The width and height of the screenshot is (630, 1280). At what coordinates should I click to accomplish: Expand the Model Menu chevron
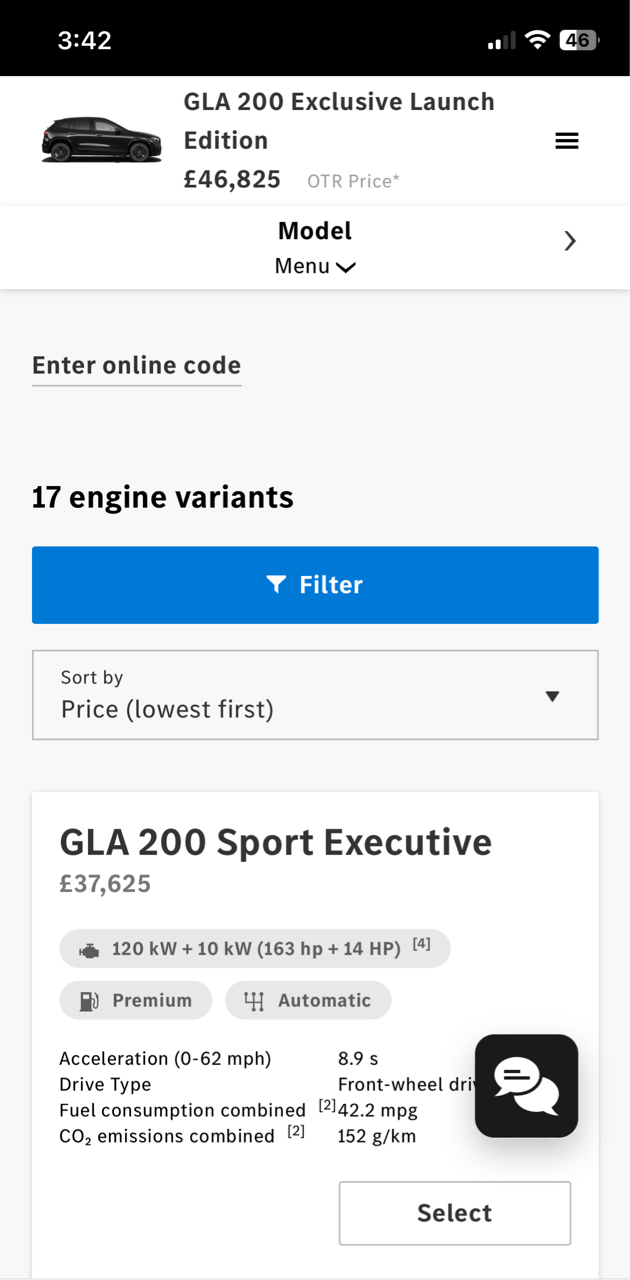click(346, 267)
